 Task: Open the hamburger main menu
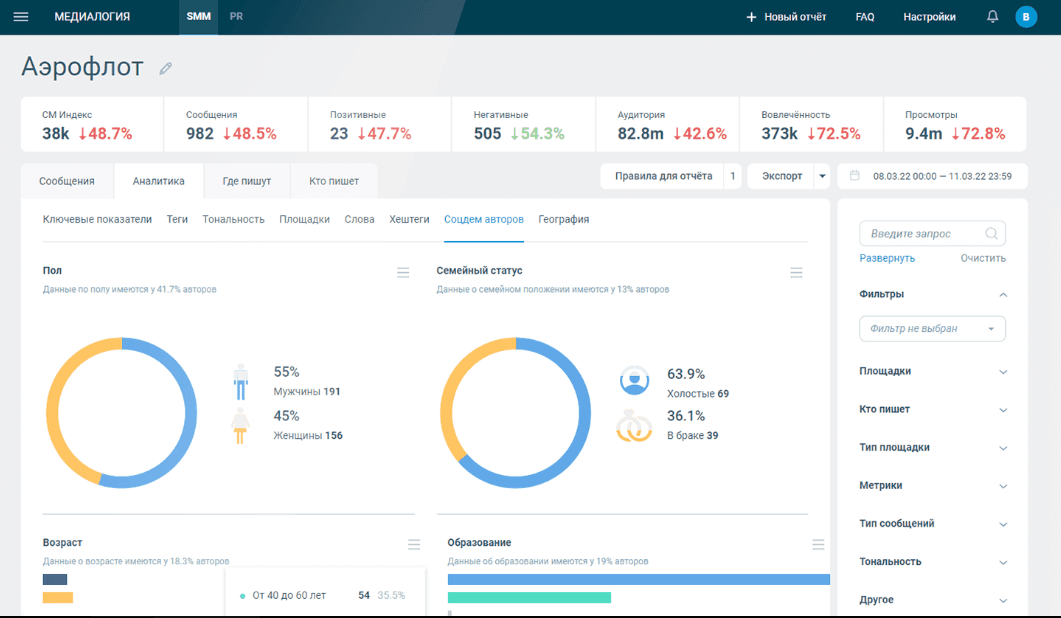21,17
